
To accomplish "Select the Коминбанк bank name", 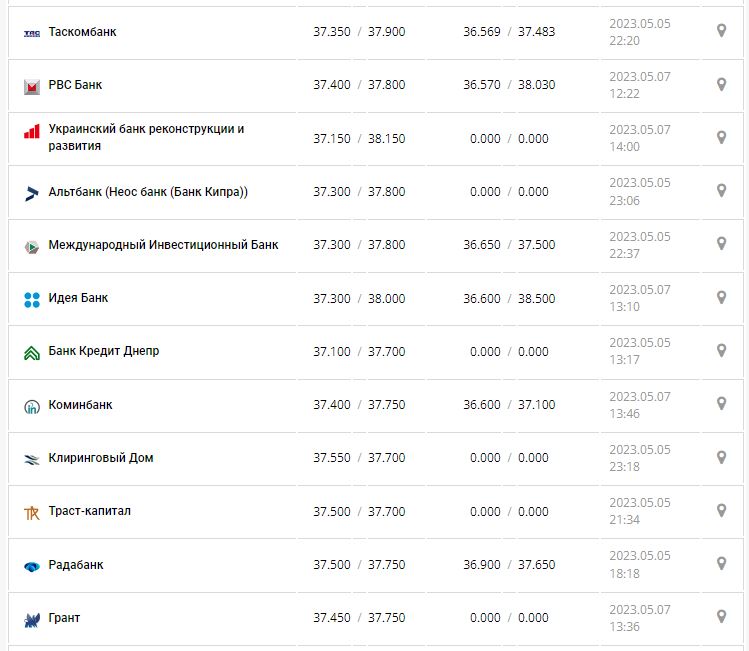I will click(80, 405).
